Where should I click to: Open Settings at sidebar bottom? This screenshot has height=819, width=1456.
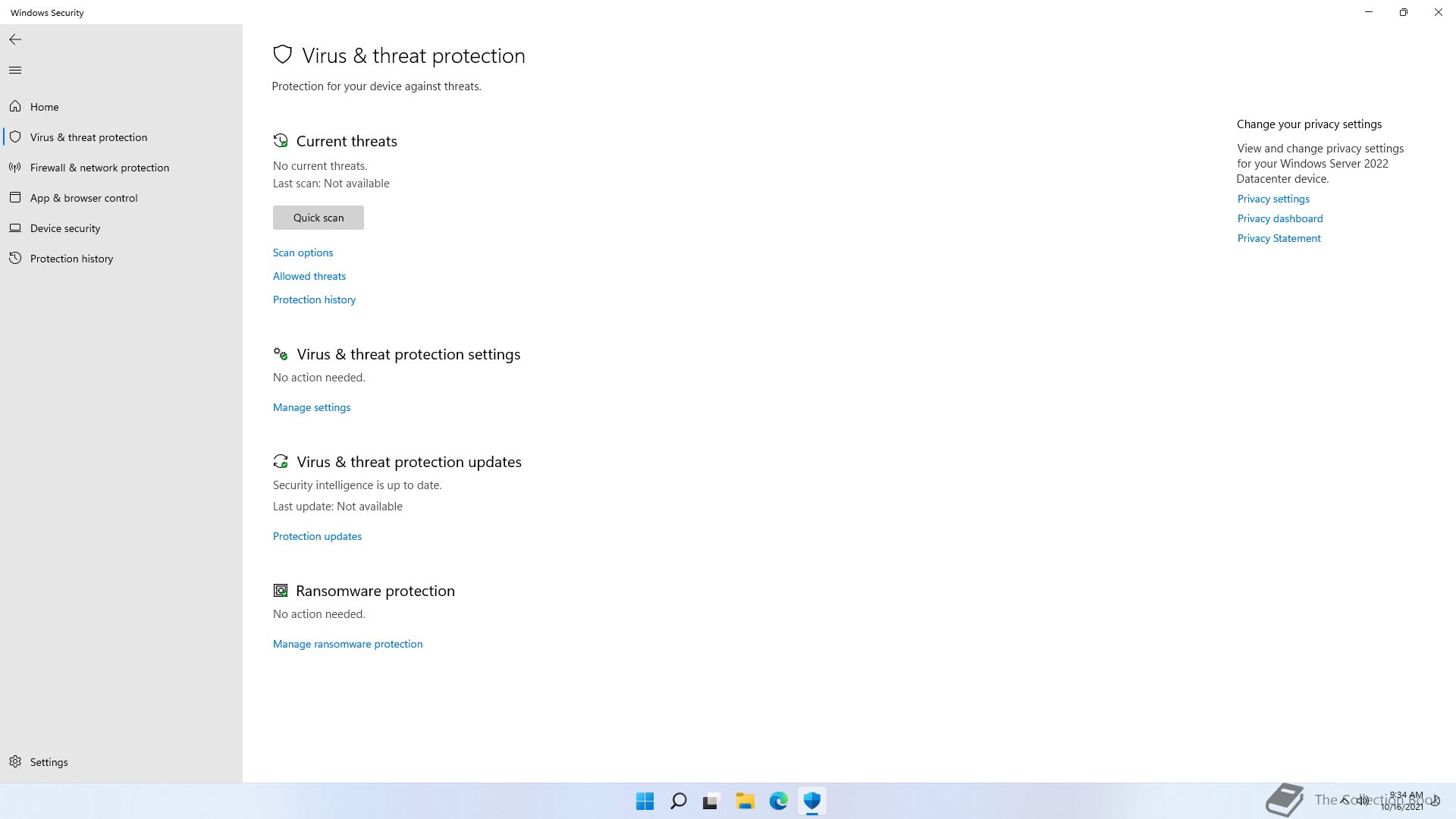[121, 762]
